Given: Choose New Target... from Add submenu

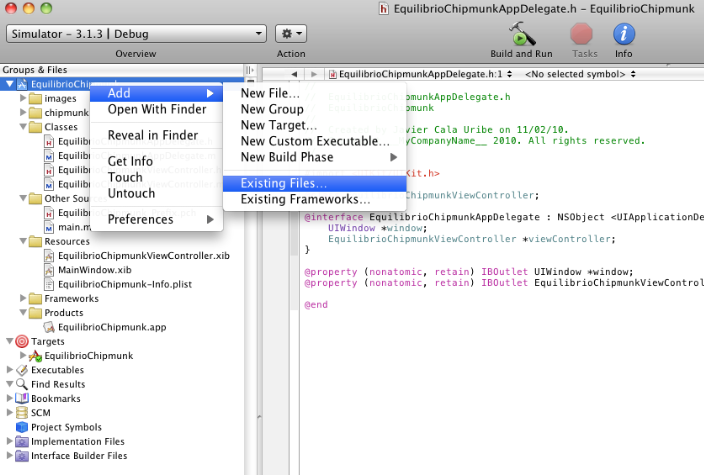Looking at the screenshot, I should (x=315, y=125).
